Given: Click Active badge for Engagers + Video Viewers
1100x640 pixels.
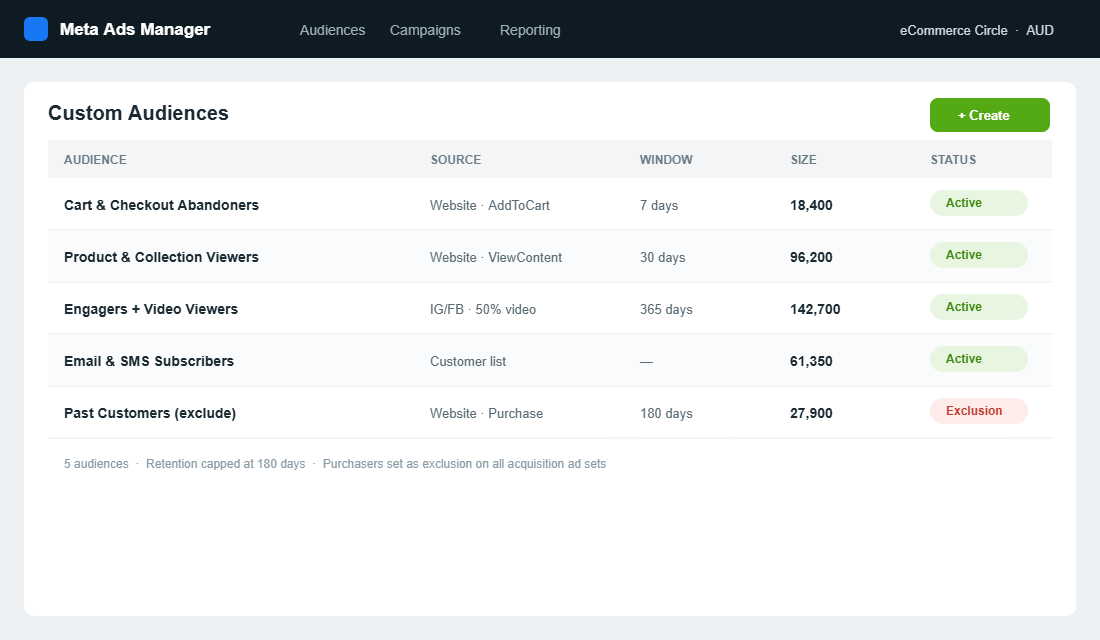Looking at the screenshot, I should pos(979,307).
